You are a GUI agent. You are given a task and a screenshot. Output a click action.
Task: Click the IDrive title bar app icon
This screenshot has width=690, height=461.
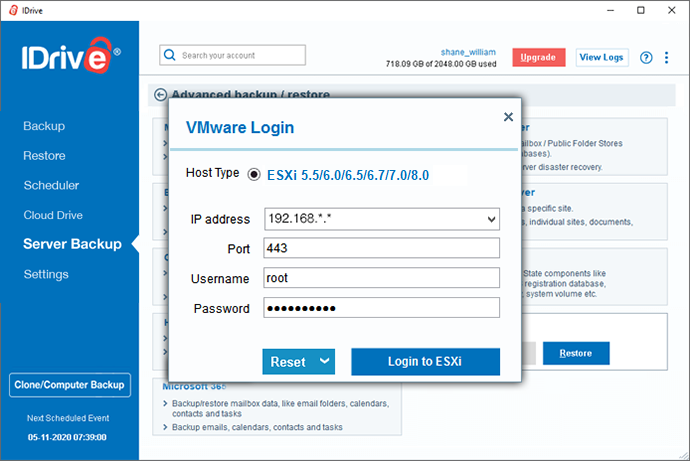pos(14,10)
